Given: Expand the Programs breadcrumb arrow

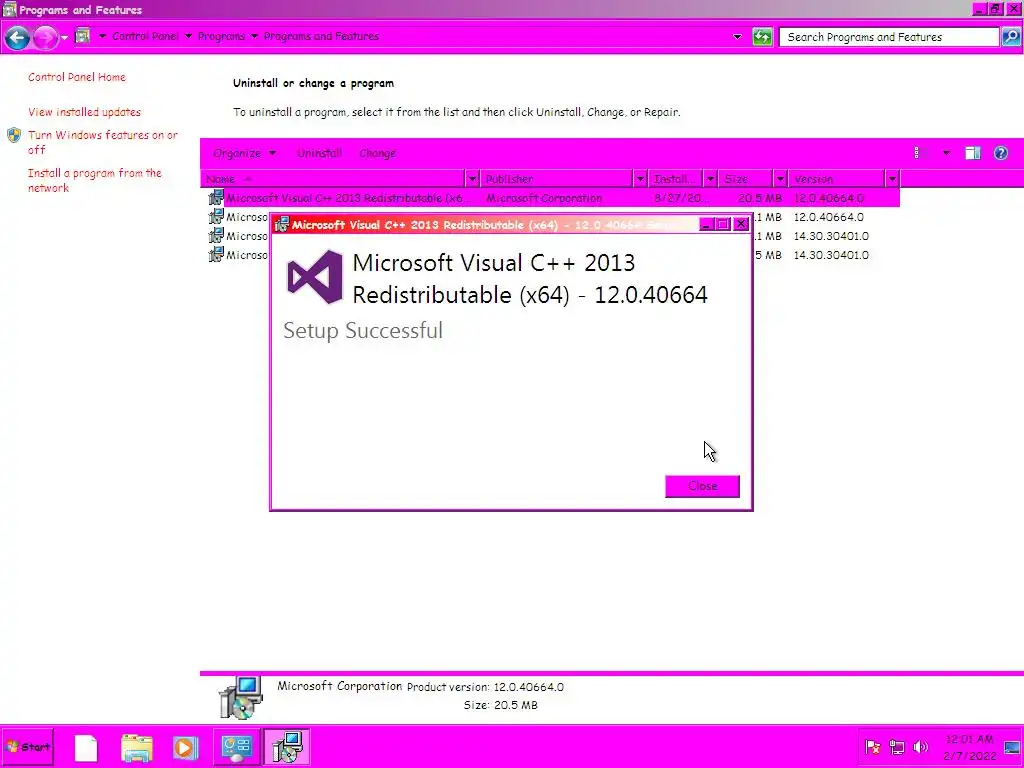Looking at the screenshot, I should [x=254, y=36].
